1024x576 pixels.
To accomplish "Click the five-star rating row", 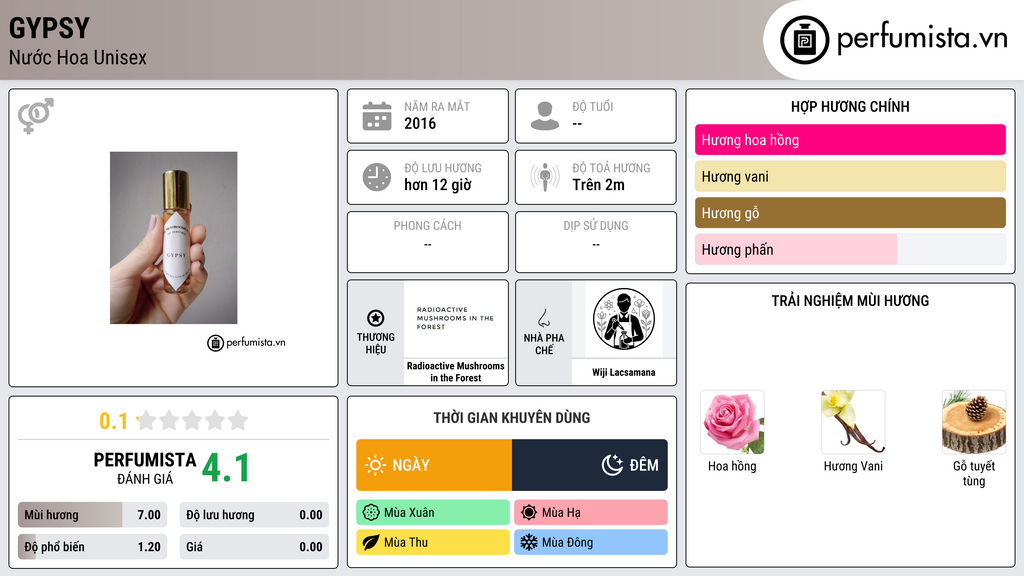I will click(x=193, y=420).
